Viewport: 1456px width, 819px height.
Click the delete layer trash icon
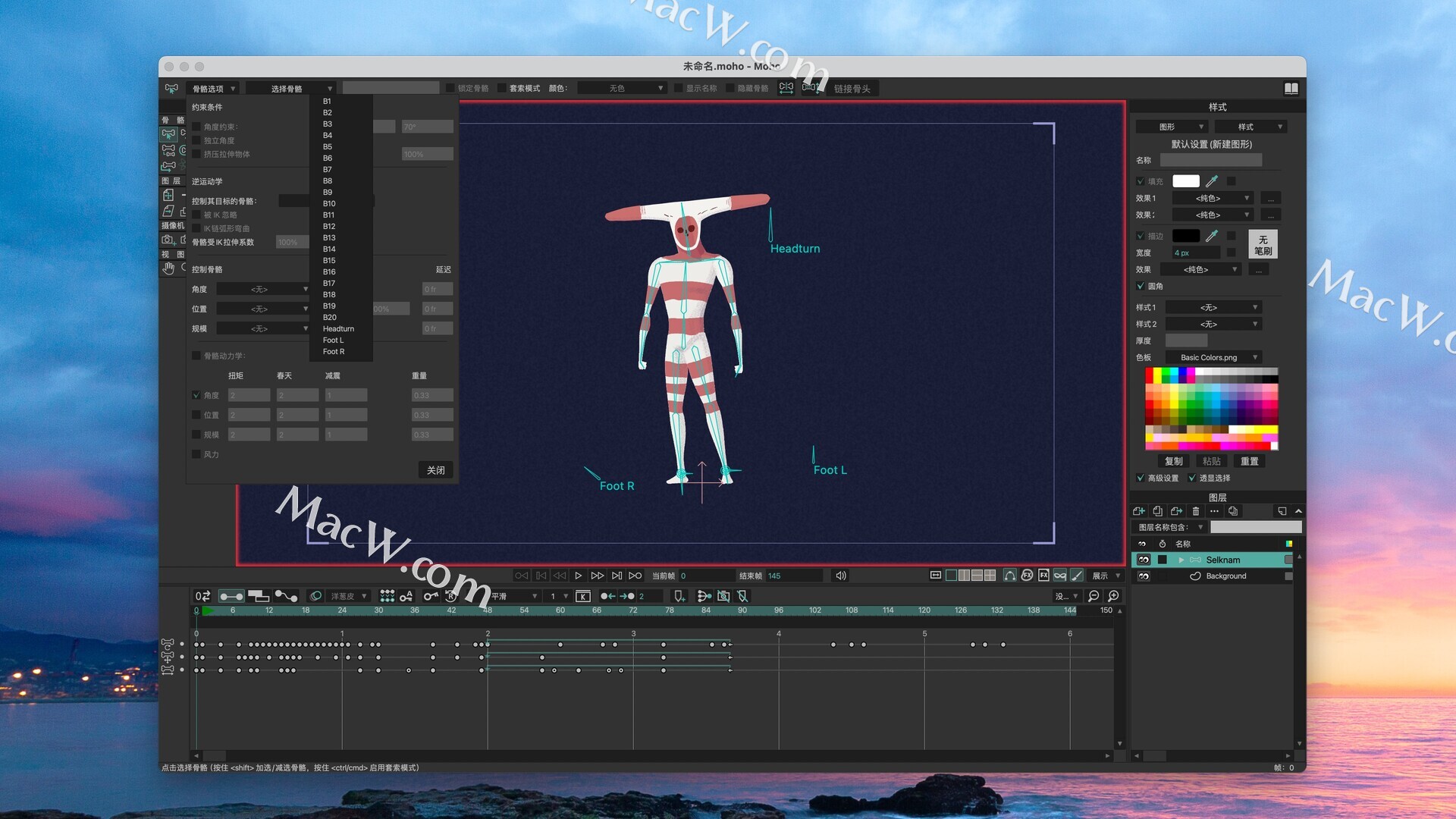1196,511
